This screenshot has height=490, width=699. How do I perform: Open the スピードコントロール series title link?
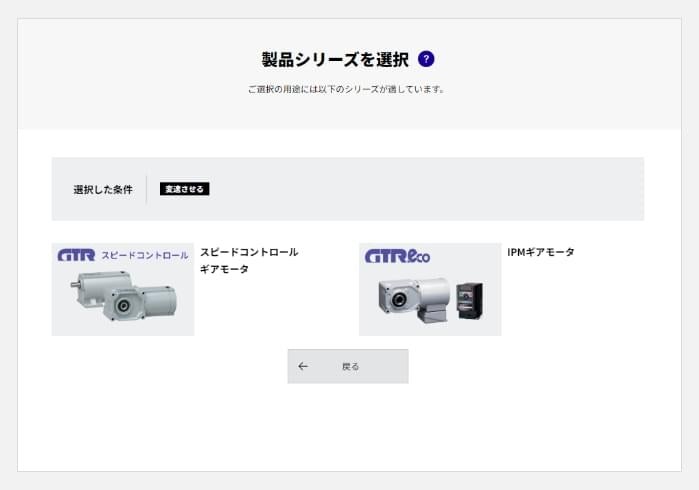[249, 252]
